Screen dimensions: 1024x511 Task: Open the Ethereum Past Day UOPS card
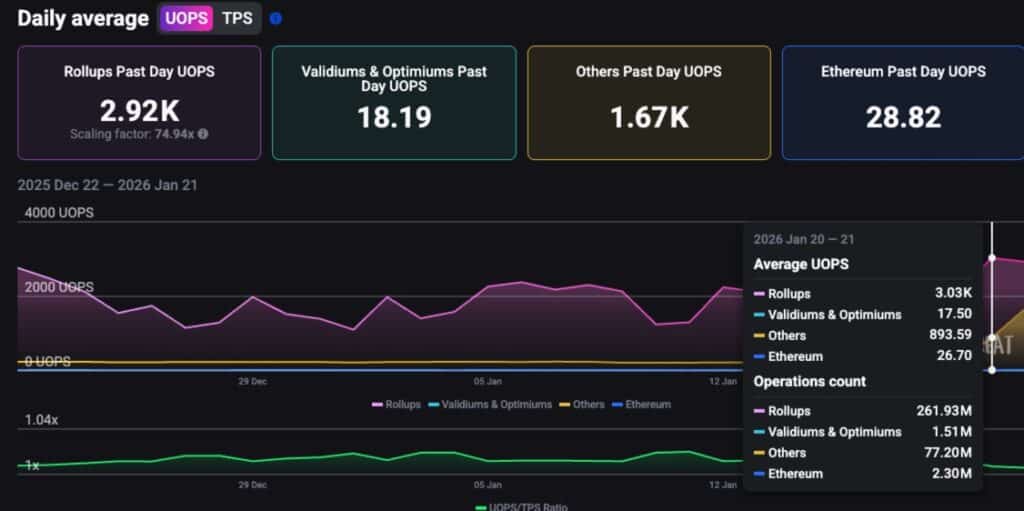coord(902,102)
